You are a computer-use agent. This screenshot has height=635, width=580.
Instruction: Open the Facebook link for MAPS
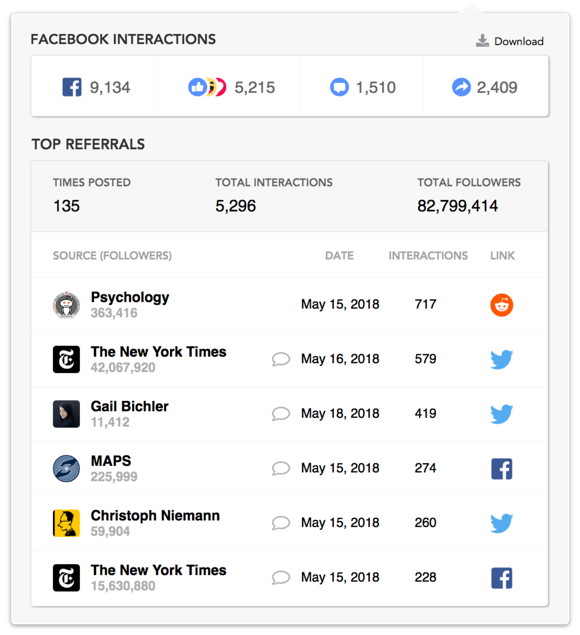(x=501, y=469)
